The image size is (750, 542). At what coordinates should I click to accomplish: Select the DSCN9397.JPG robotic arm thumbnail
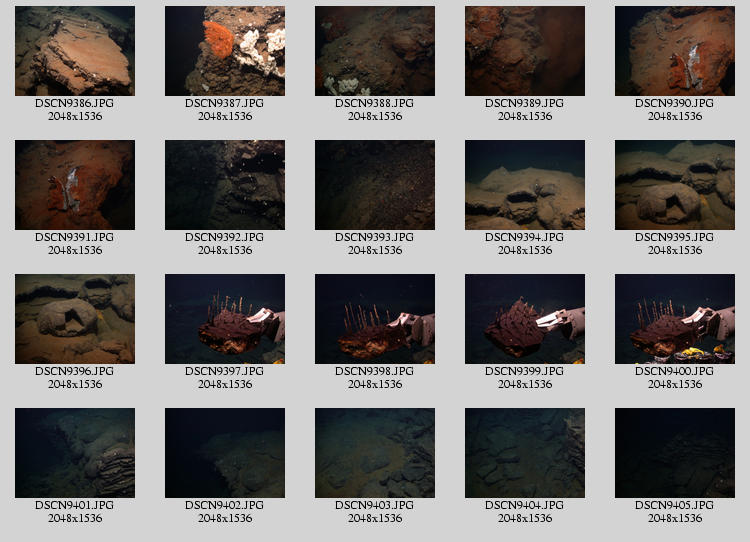pyautogui.click(x=225, y=319)
